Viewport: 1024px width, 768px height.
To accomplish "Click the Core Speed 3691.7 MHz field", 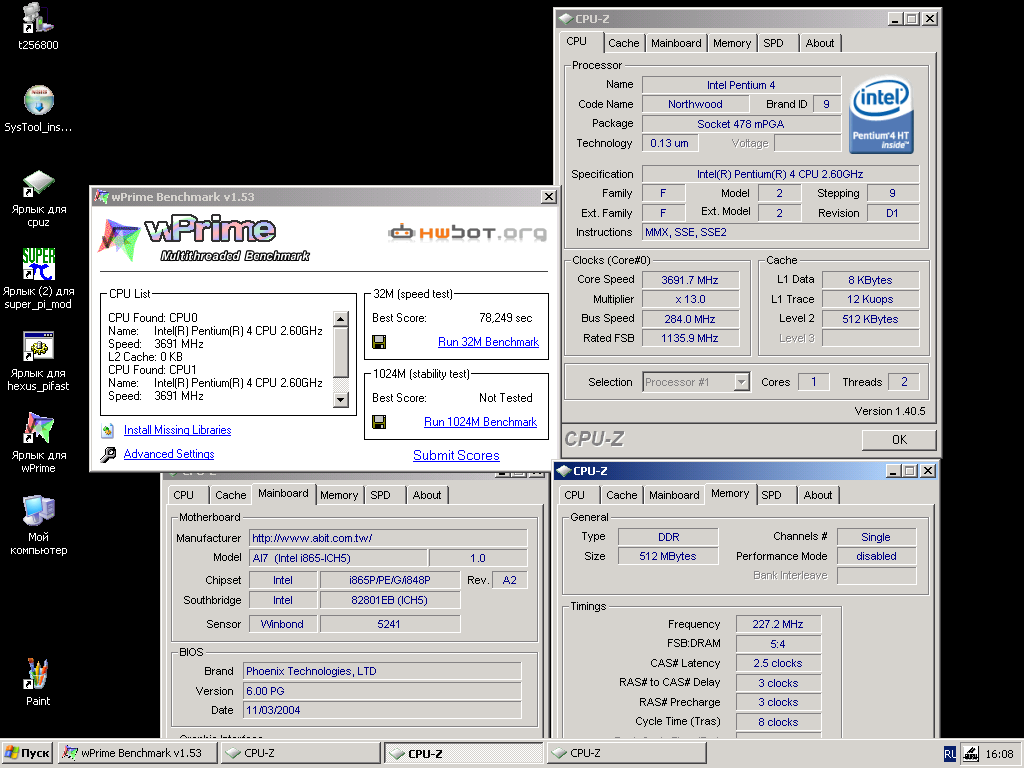I will pyautogui.click(x=690, y=280).
